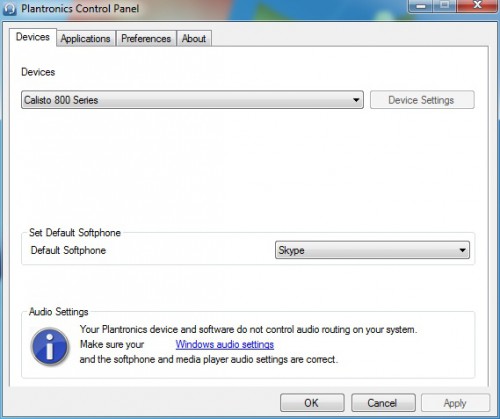Click the Device Settings button
The width and height of the screenshot is (500, 419).
click(x=422, y=100)
